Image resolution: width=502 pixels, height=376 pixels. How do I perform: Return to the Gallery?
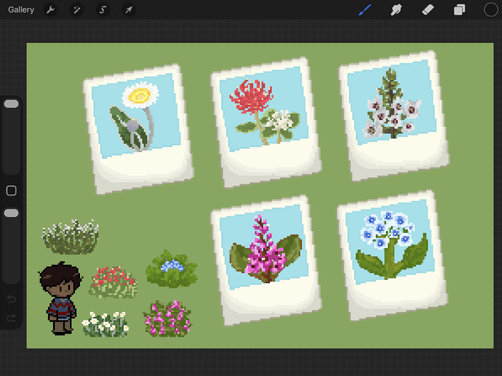pyautogui.click(x=21, y=10)
